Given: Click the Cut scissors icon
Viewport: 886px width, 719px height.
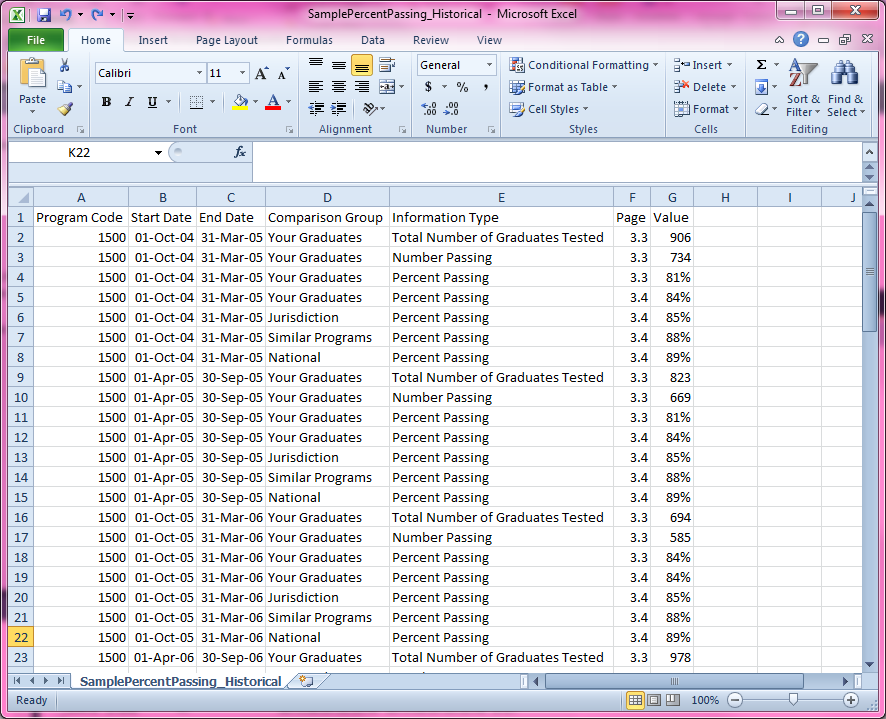Looking at the screenshot, I should pyautogui.click(x=64, y=66).
